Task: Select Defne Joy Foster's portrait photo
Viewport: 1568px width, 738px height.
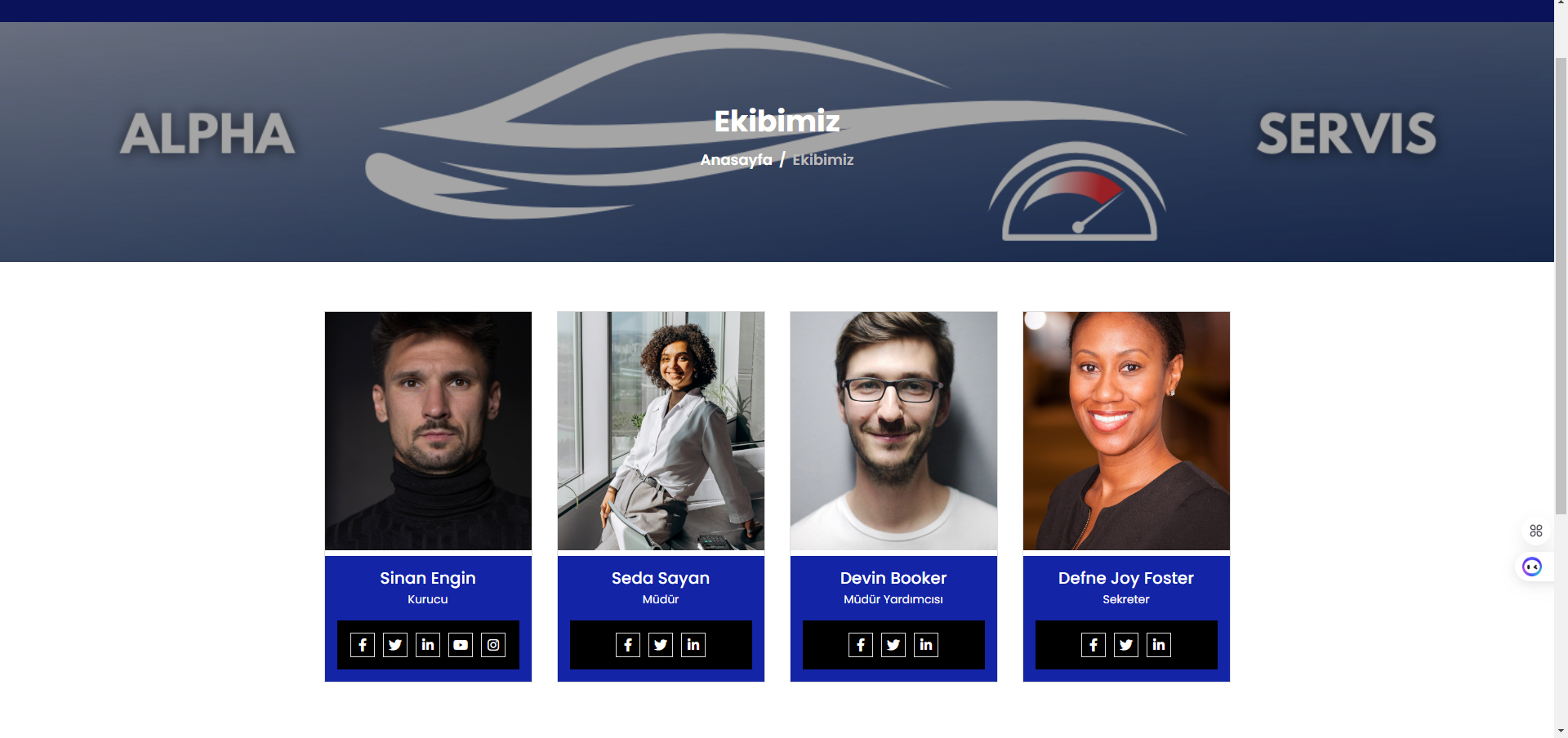Action: pos(1126,431)
